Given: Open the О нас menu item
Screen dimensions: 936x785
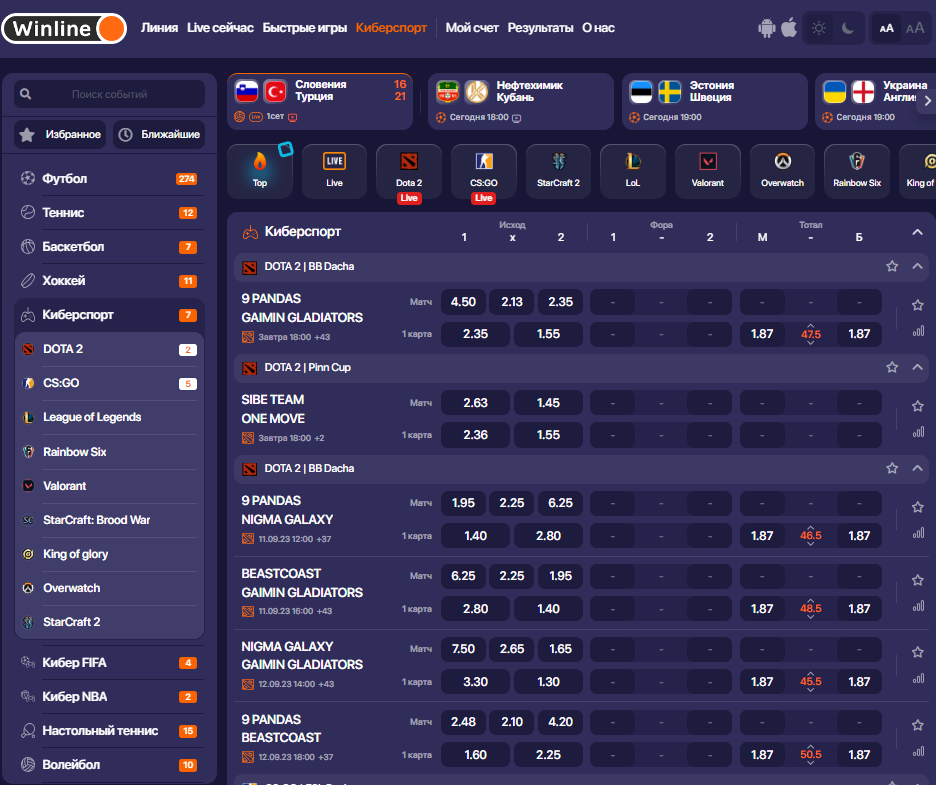Looking at the screenshot, I should (x=598, y=27).
